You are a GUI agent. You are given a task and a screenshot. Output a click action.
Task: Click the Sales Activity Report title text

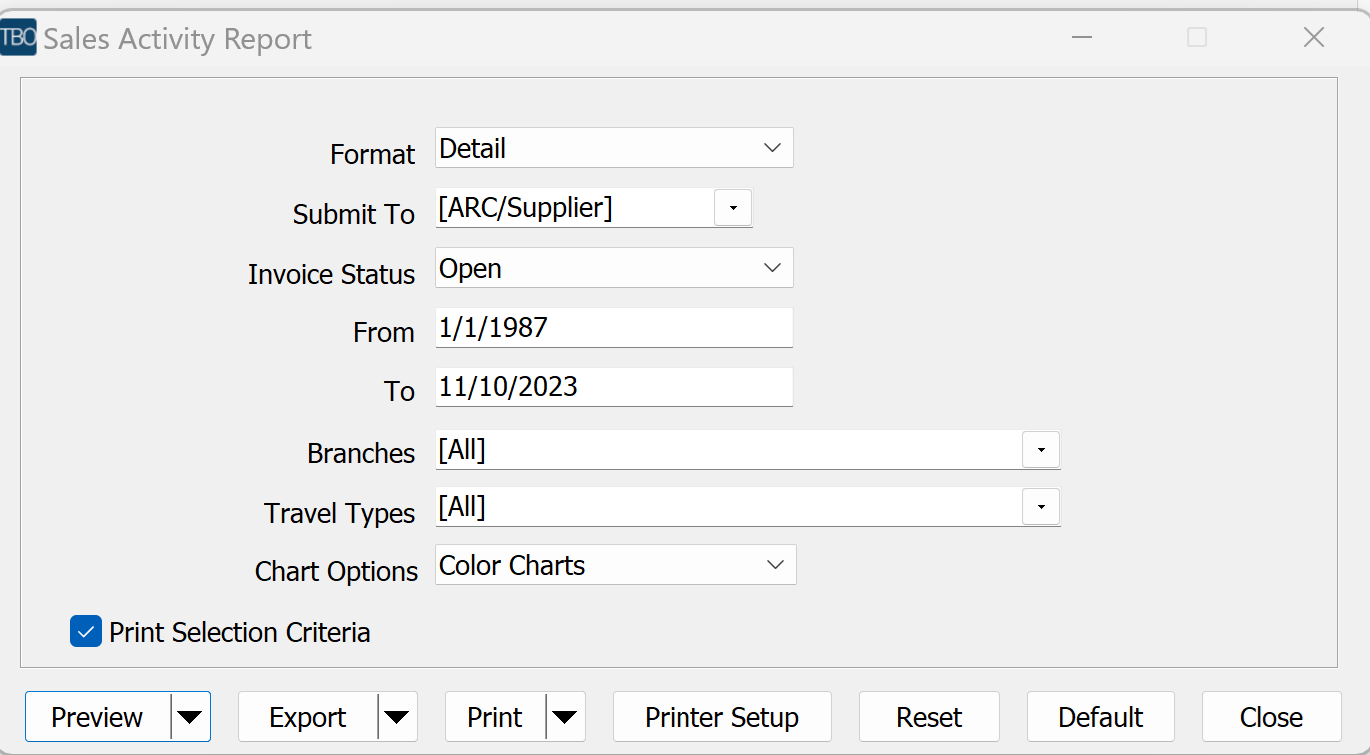(178, 39)
